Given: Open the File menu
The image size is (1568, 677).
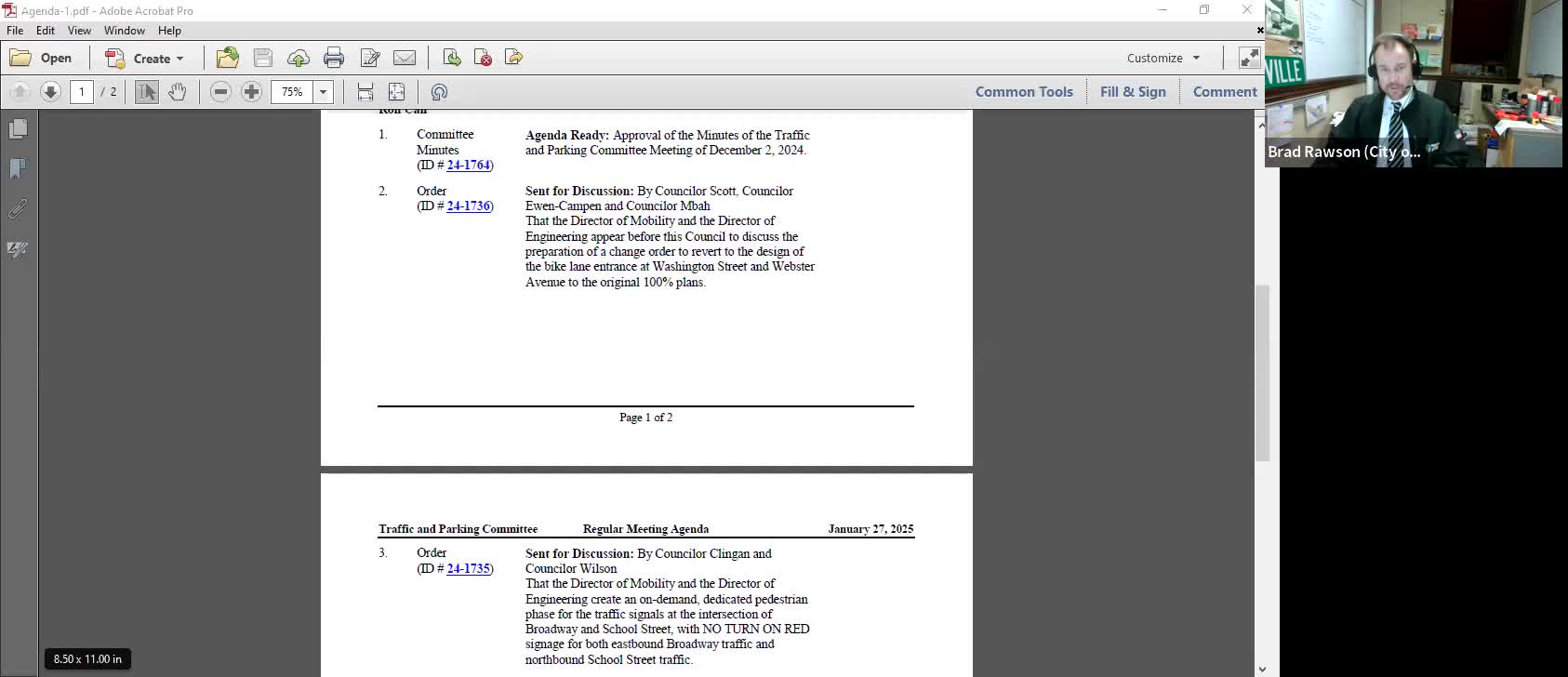Looking at the screenshot, I should pos(15,30).
